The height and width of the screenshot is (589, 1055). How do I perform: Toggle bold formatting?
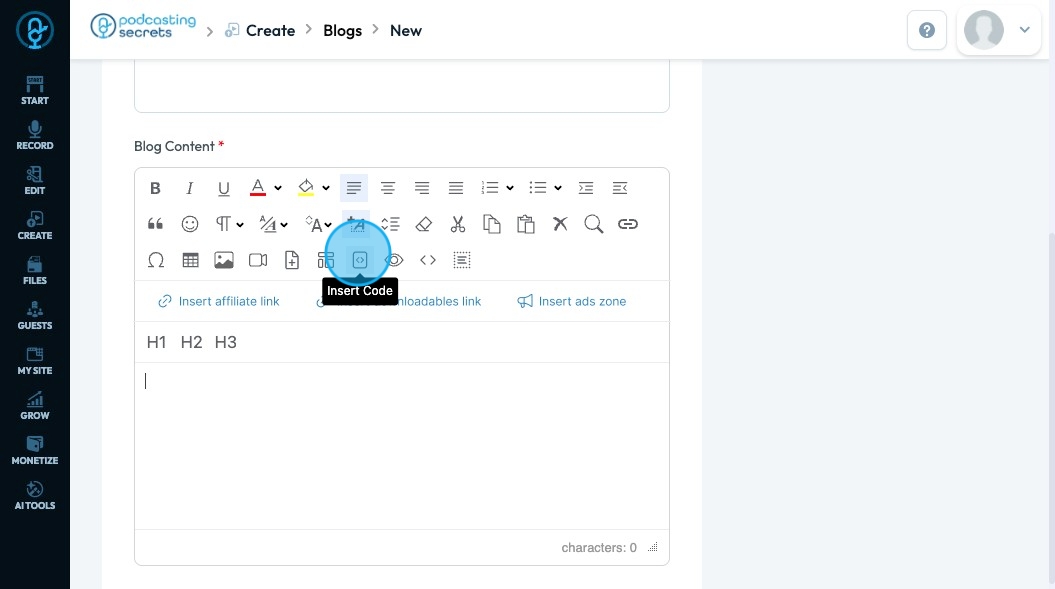coord(155,188)
